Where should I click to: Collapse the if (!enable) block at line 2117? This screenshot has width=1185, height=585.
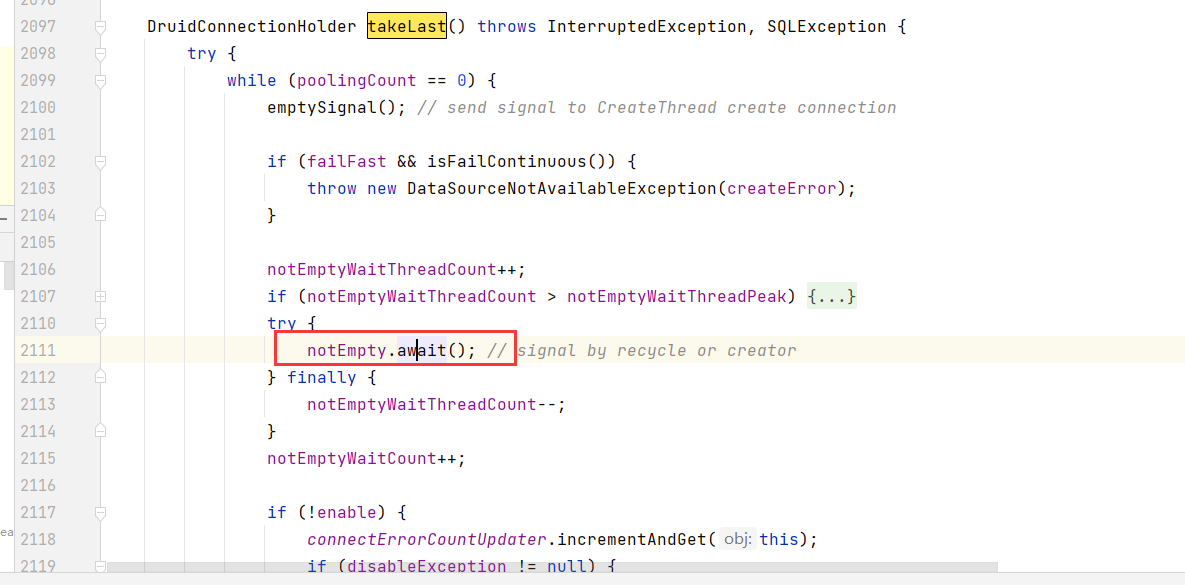[101, 512]
